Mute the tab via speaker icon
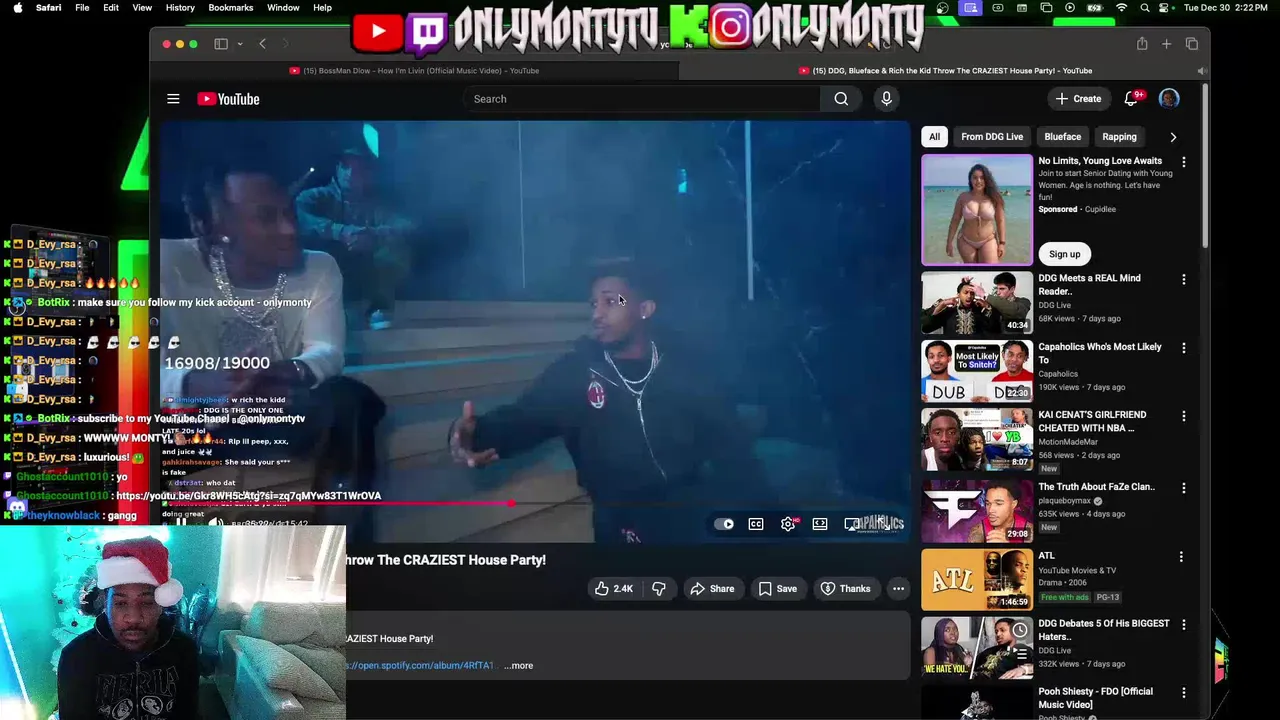This screenshot has height=720, width=1280. tap(1202, 71)
